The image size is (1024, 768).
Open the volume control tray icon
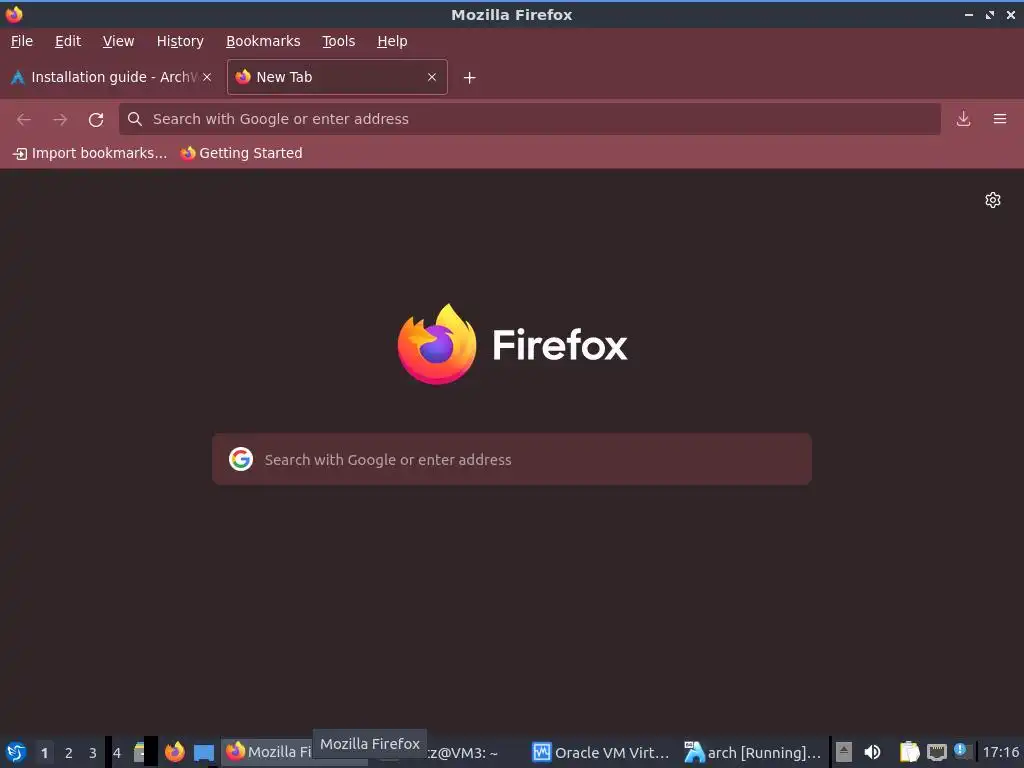click(872, 752)
